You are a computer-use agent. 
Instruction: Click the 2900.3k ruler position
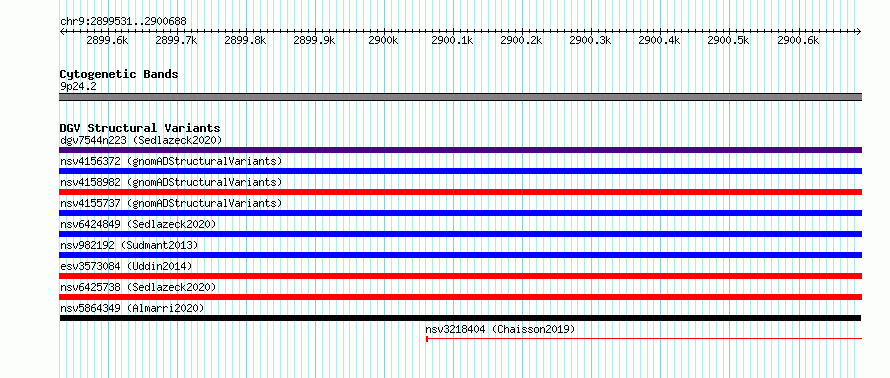pos(590,40)
